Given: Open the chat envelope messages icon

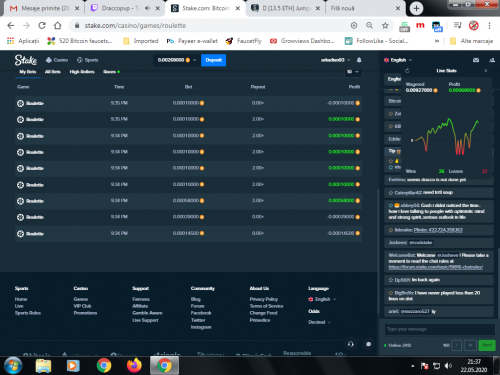Looking at the screenshot, I should (476, 60).
